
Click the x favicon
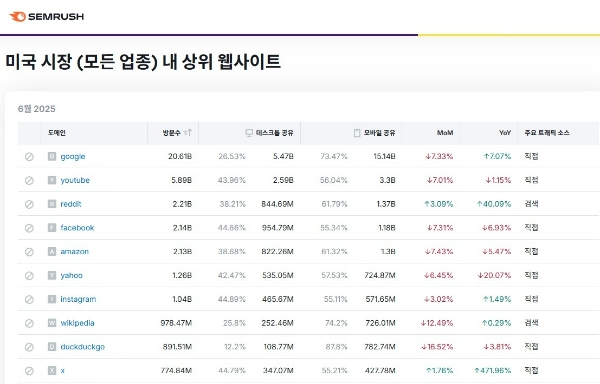pyautogui.click(x=52, y=370)
